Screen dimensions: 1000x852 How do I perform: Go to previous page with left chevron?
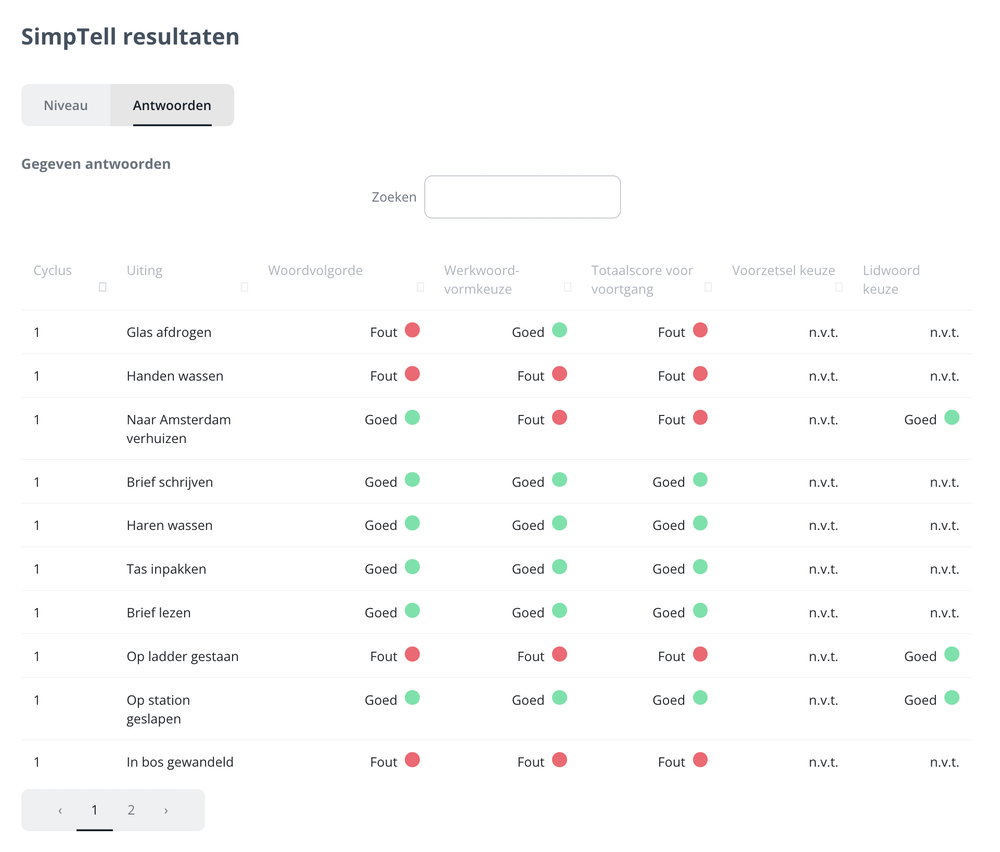point(60,810)
